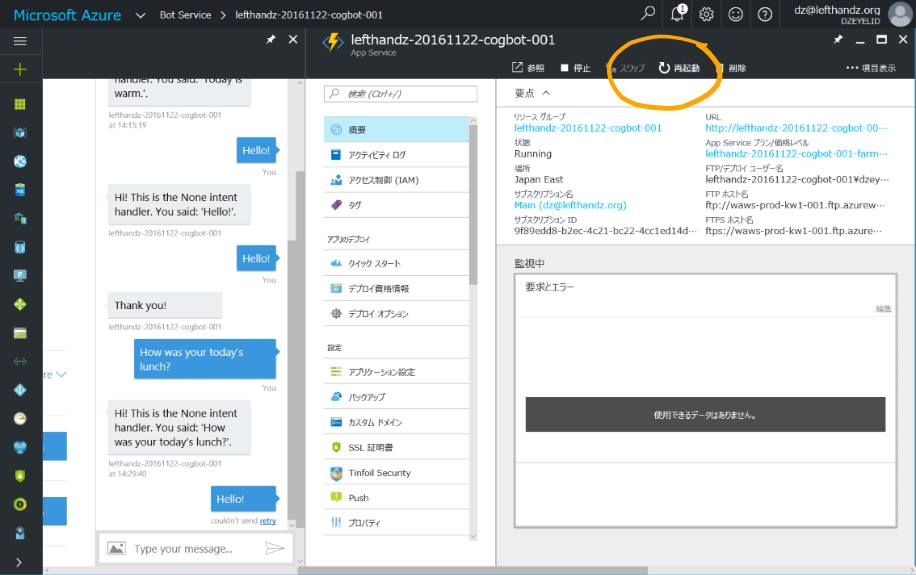Open the notifications bell icon
The width and height of the screenshot is (916, 575).
pos(678,14)
